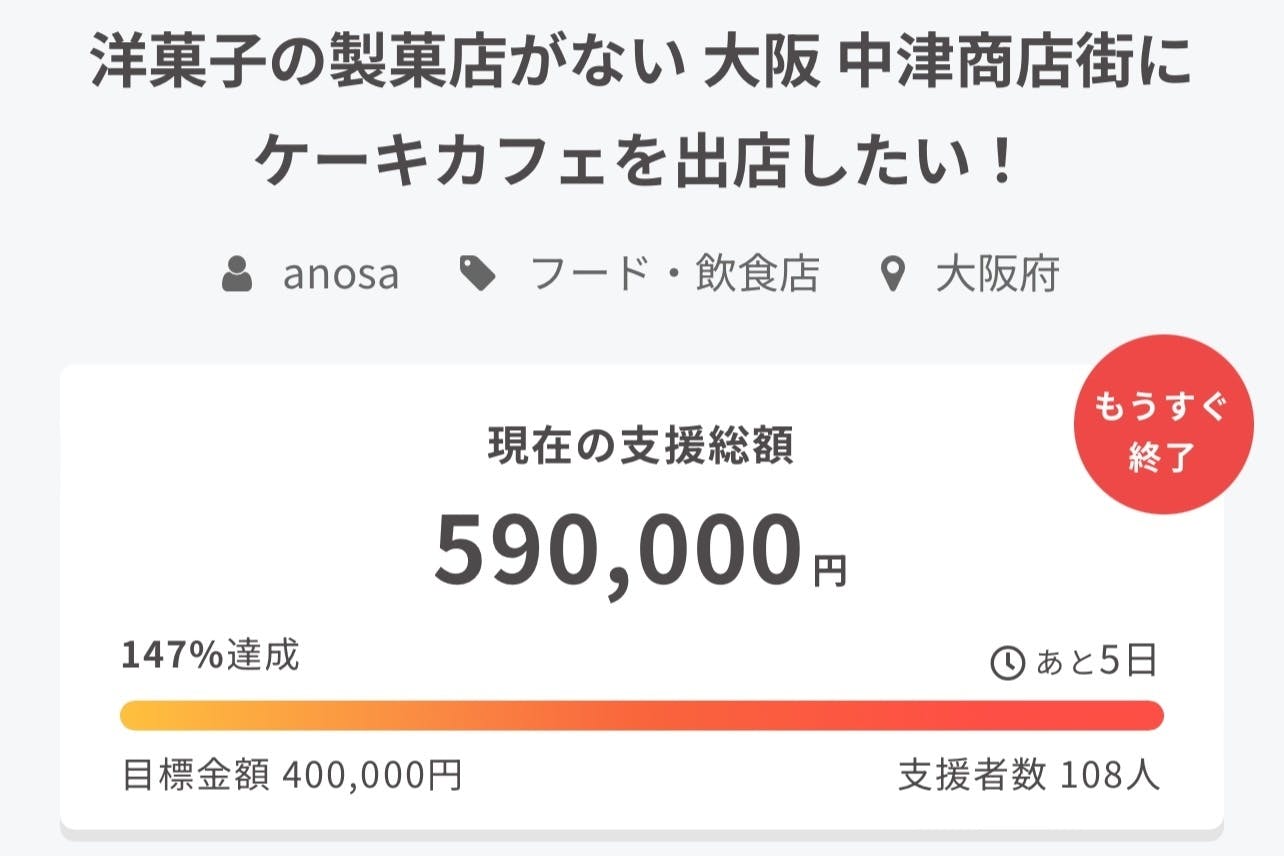Screen dimensions: 1284x856
Task: Click the clock icon beside あと5日
Action: [1007, 662]
